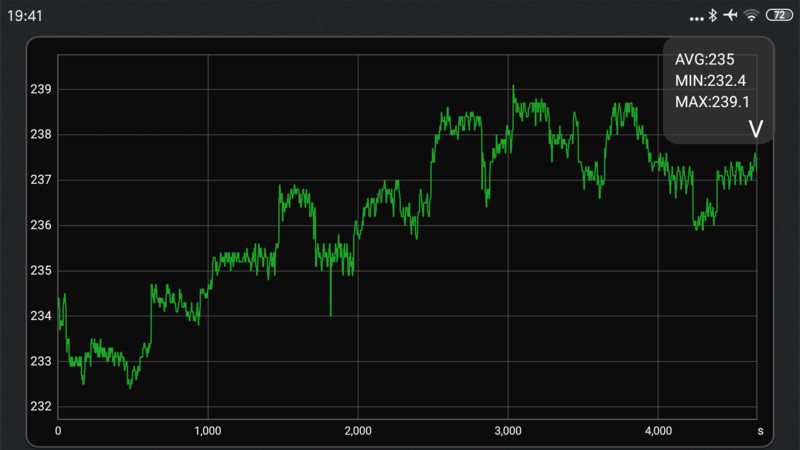Tap the 239 label on the voltage axis

tap(41, 89)
